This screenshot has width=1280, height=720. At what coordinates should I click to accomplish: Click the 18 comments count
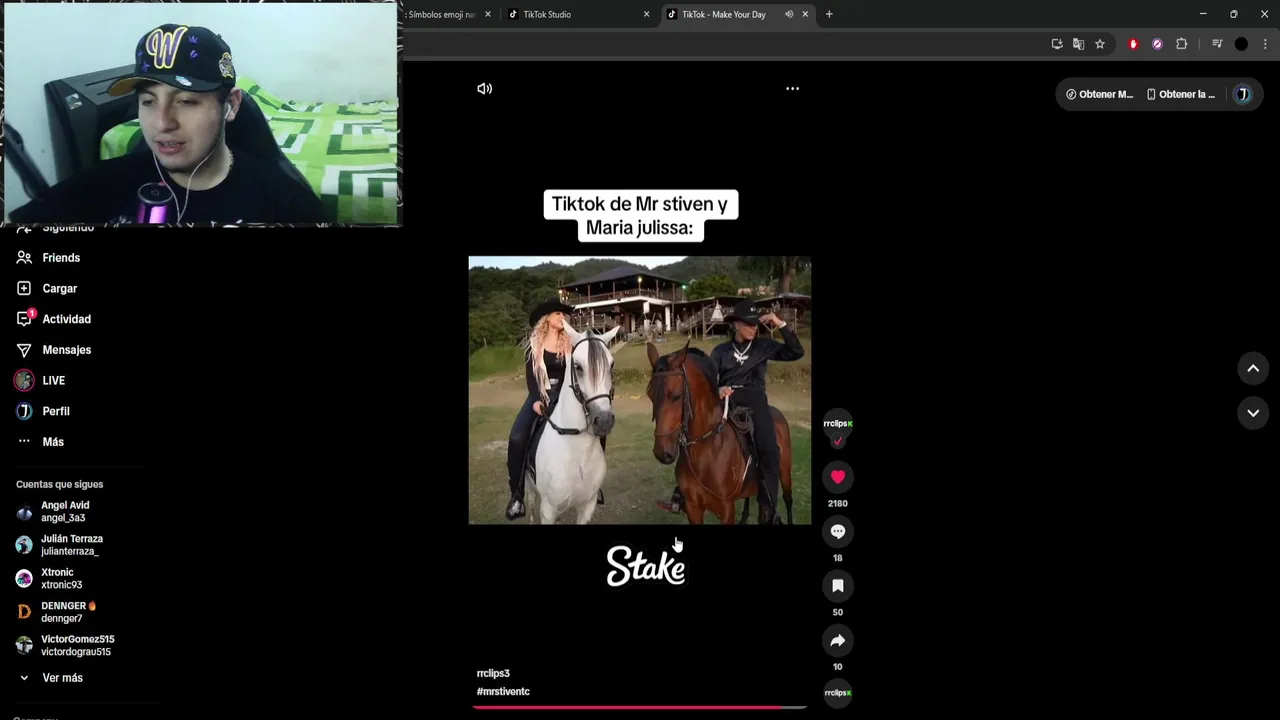point(838,558)
